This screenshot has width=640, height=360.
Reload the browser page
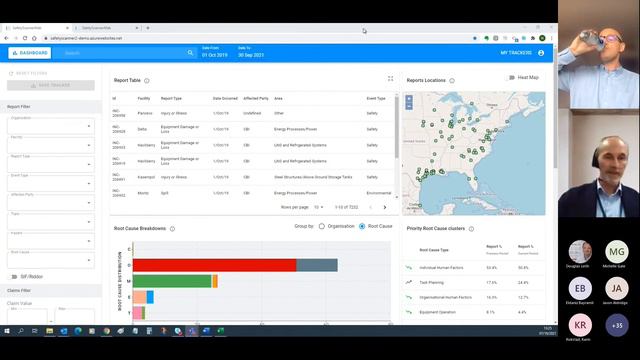point(25,38)
